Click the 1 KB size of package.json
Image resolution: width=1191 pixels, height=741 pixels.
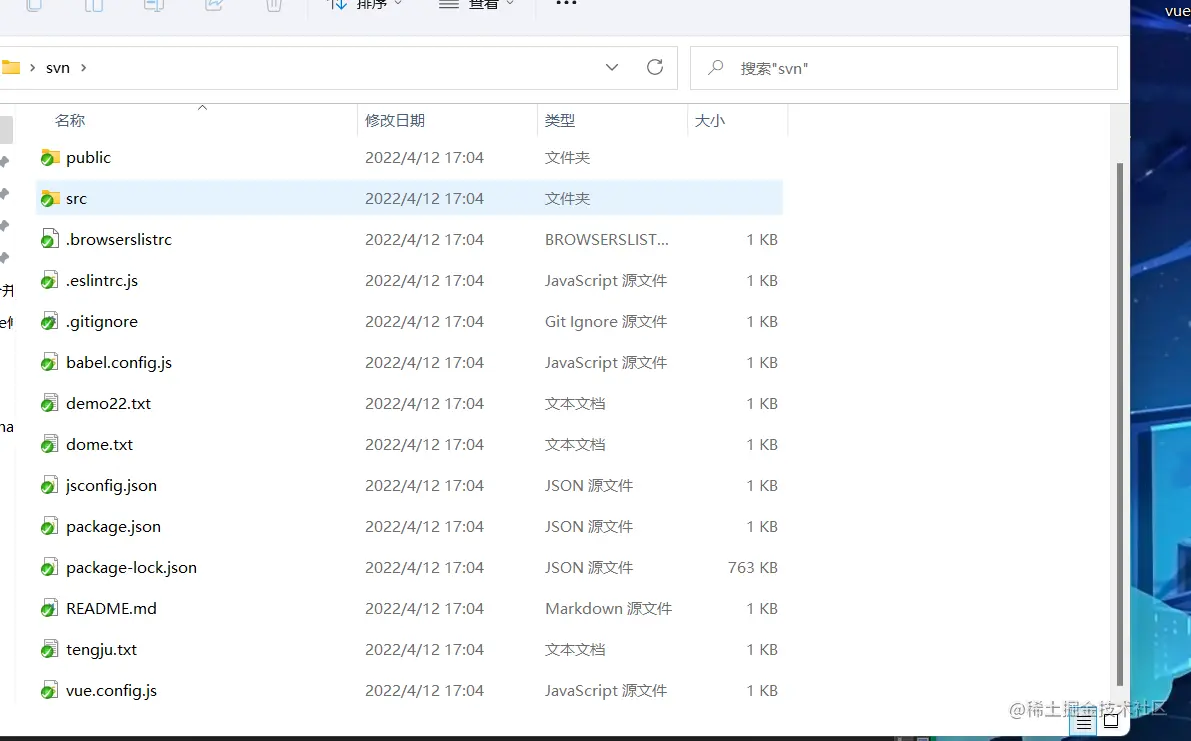pyautogui.click(x=762, y=526)
